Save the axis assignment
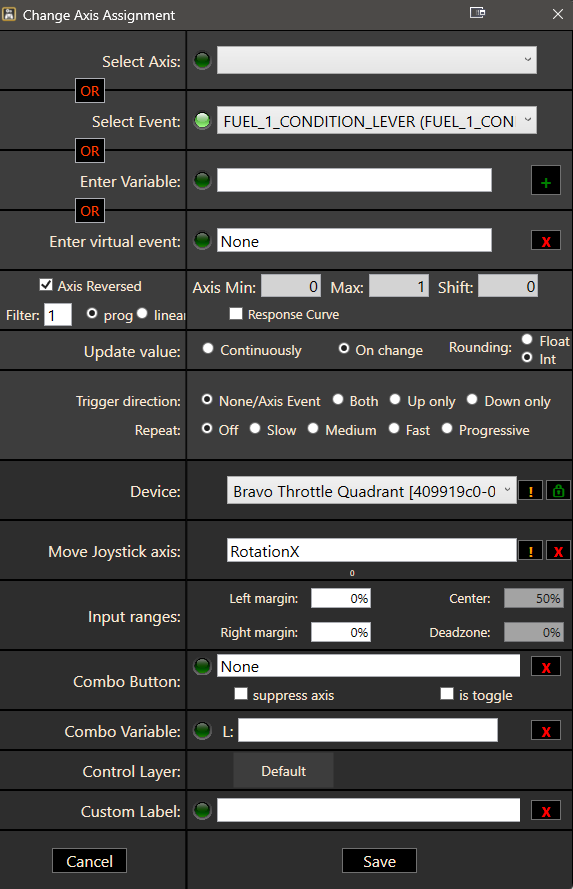Viewport: 573px width, 889px height. click(379, 861)
